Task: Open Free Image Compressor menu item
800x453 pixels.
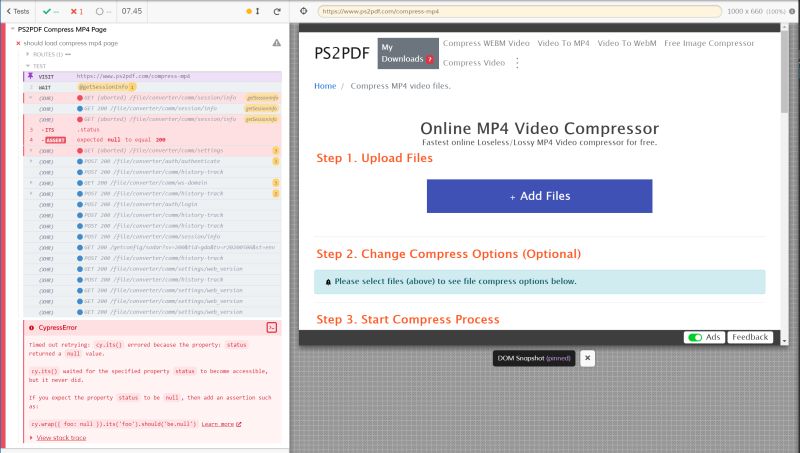Action: pyautogui.click(x=709, y=43)
